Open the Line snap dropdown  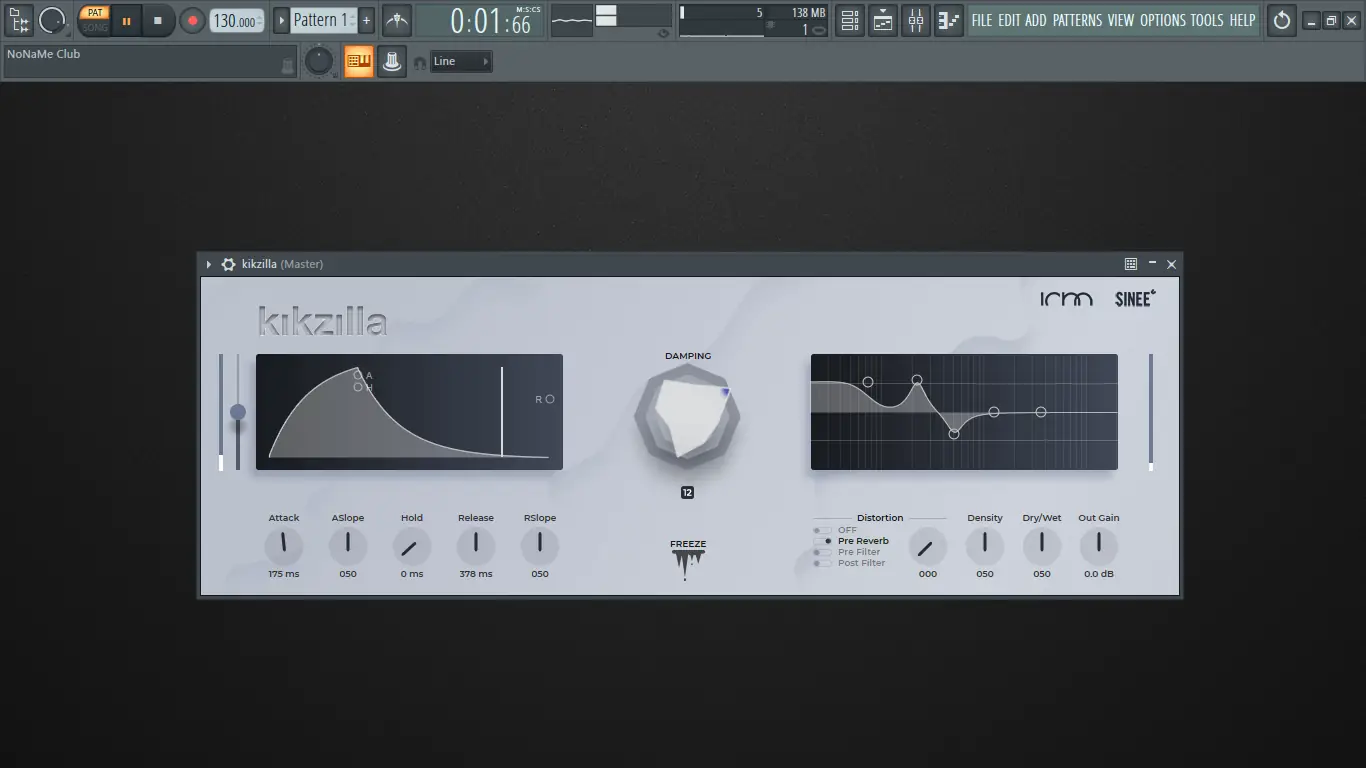(461, 62)
